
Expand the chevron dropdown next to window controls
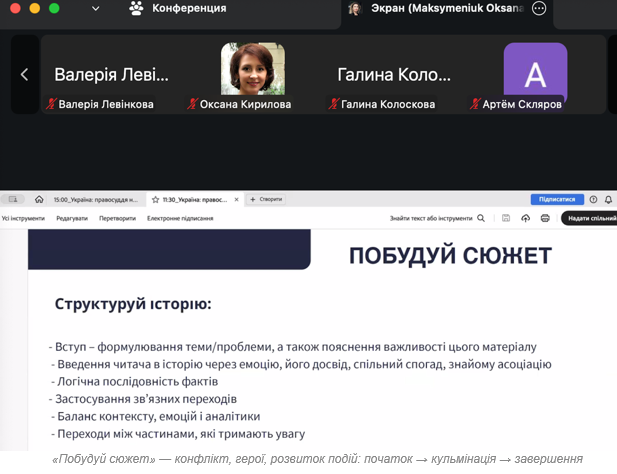(x=95, y=9)
